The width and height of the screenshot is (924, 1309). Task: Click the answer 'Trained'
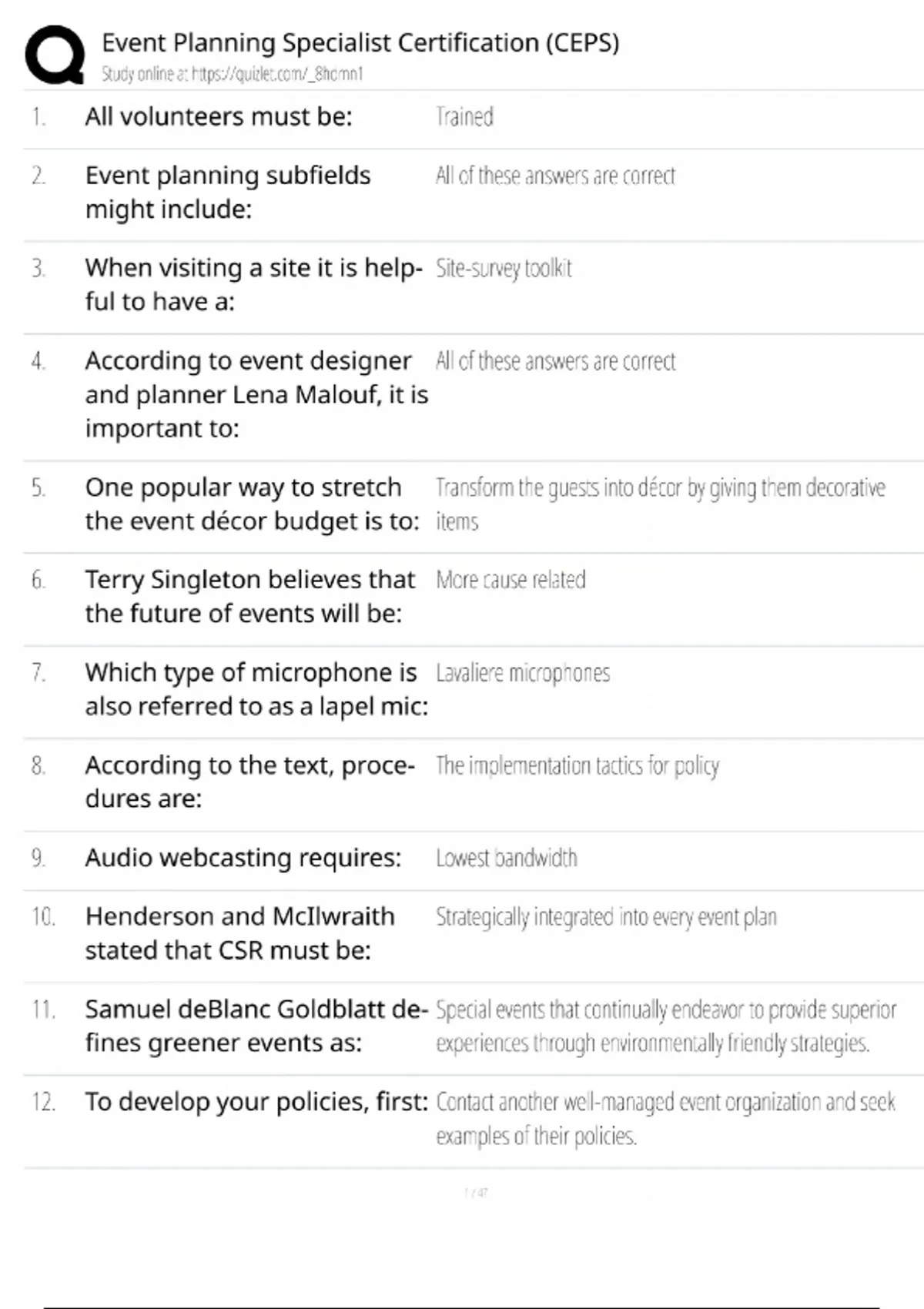point(464,117)
